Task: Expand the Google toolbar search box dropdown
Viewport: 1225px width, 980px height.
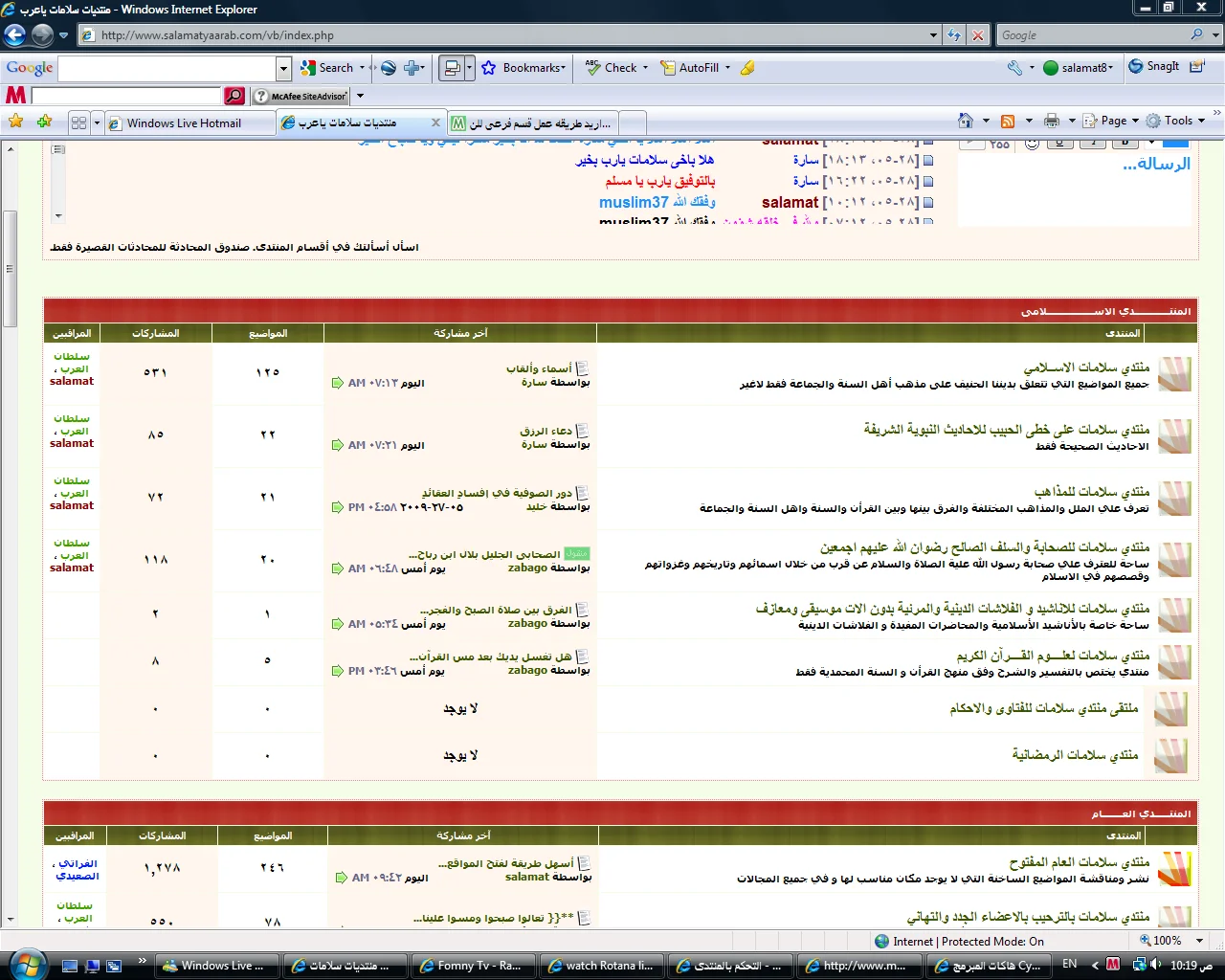Action: [283, 68]
